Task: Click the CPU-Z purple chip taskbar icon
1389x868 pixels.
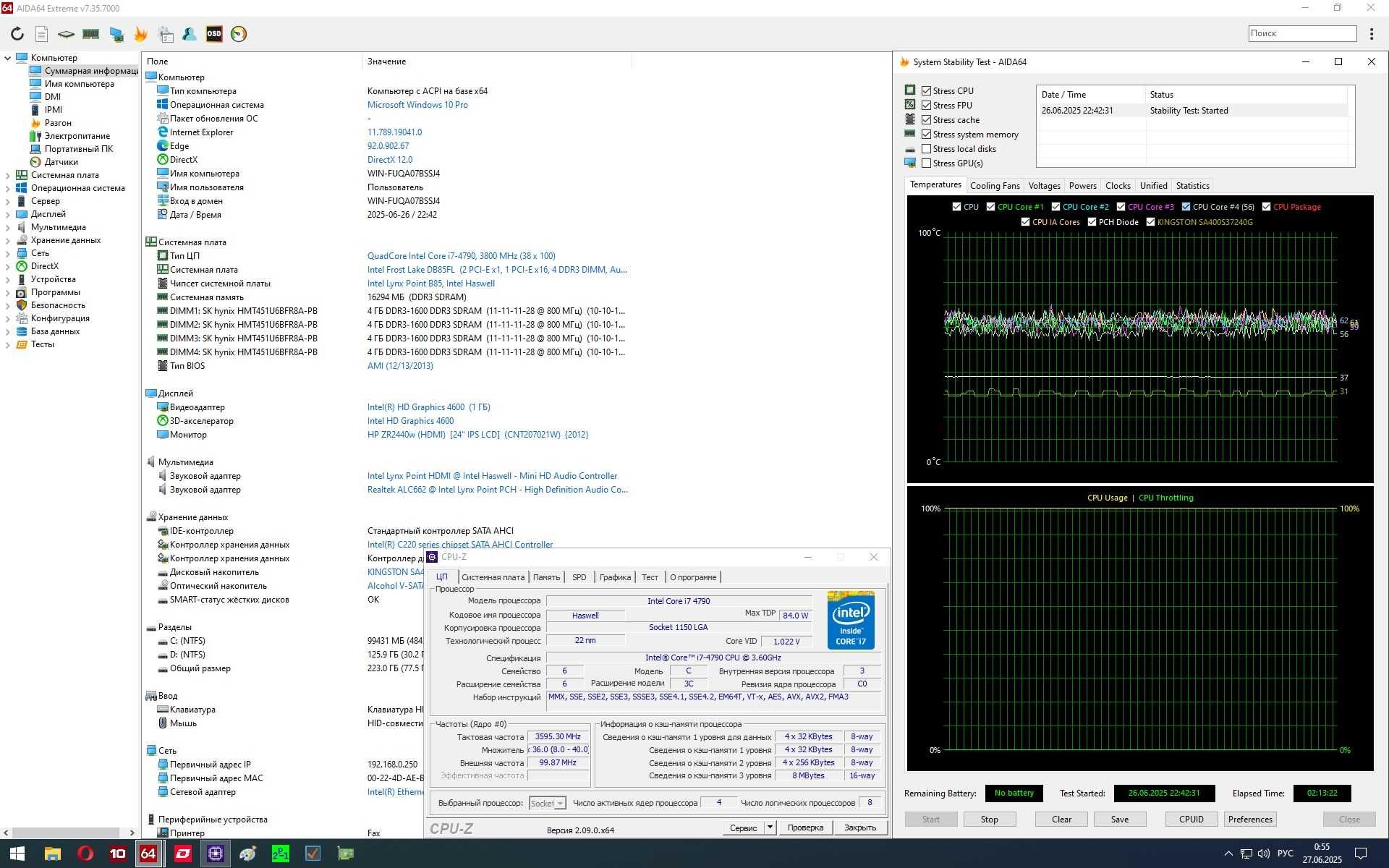Action: (215, 854)
